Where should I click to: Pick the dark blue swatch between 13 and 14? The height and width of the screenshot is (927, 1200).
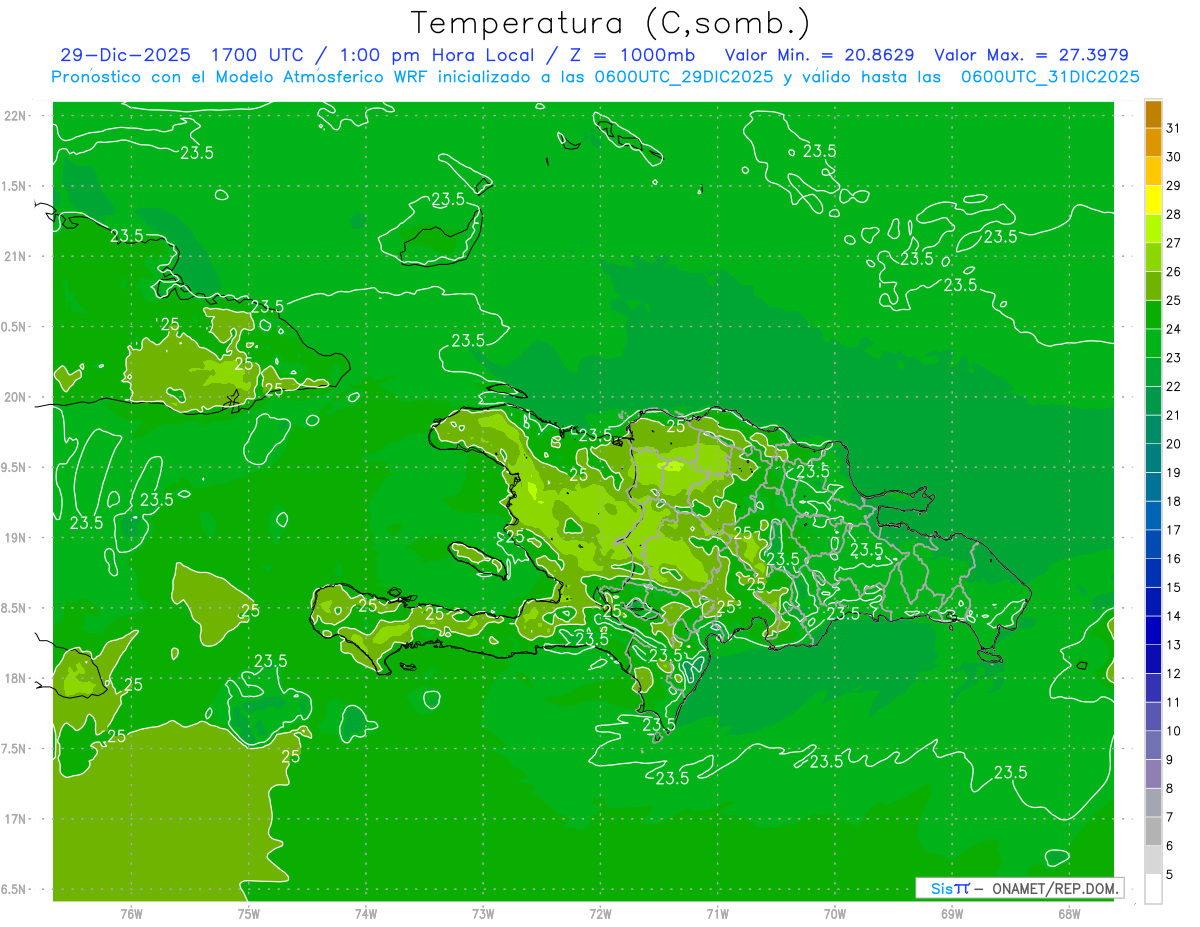[1153, 631]
